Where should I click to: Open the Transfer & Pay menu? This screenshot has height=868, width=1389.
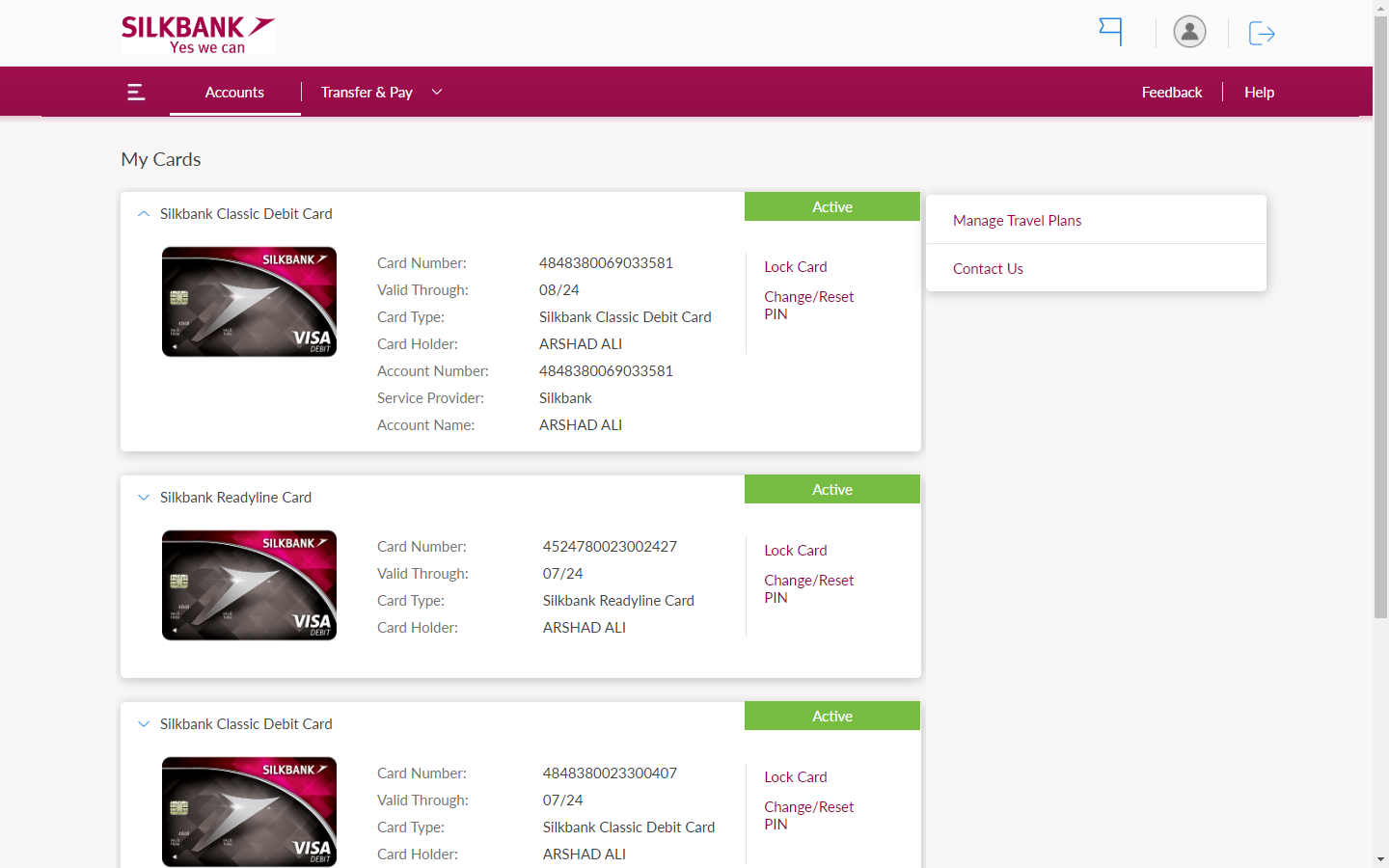pyautogui.click(x=367, y=93)
